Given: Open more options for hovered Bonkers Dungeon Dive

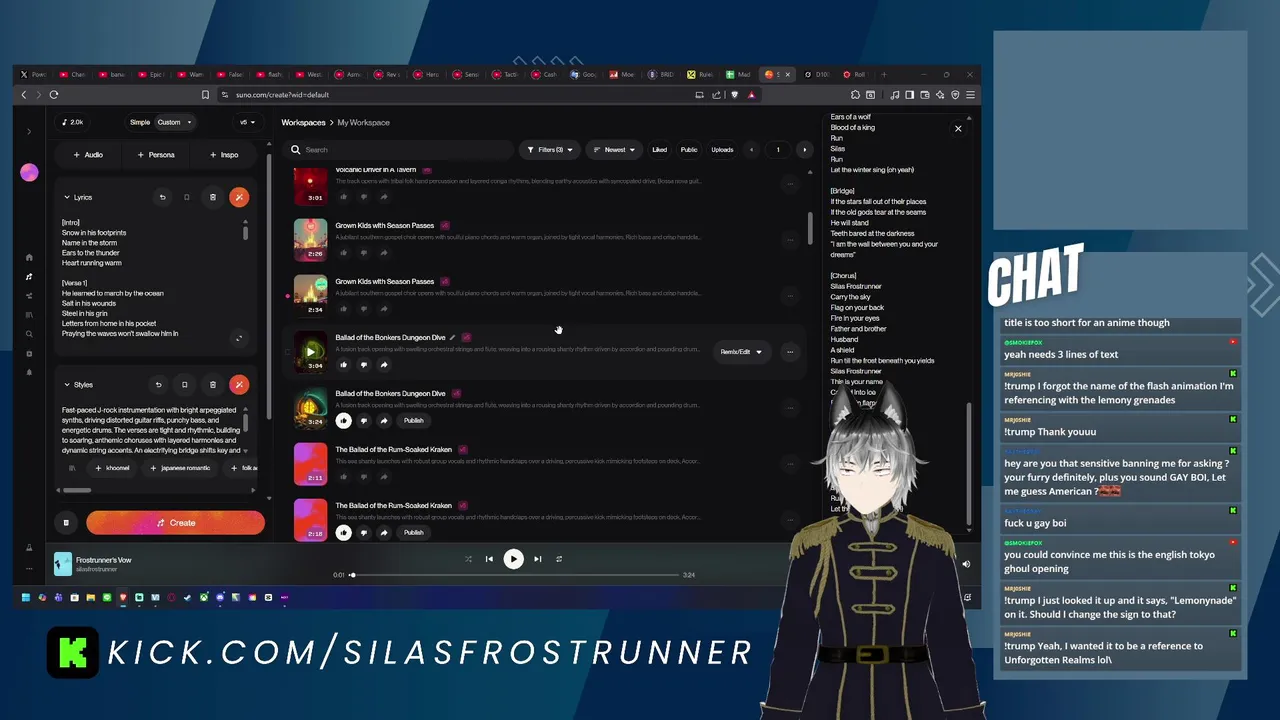Looking at the screenshot, I should click(790, 351).
